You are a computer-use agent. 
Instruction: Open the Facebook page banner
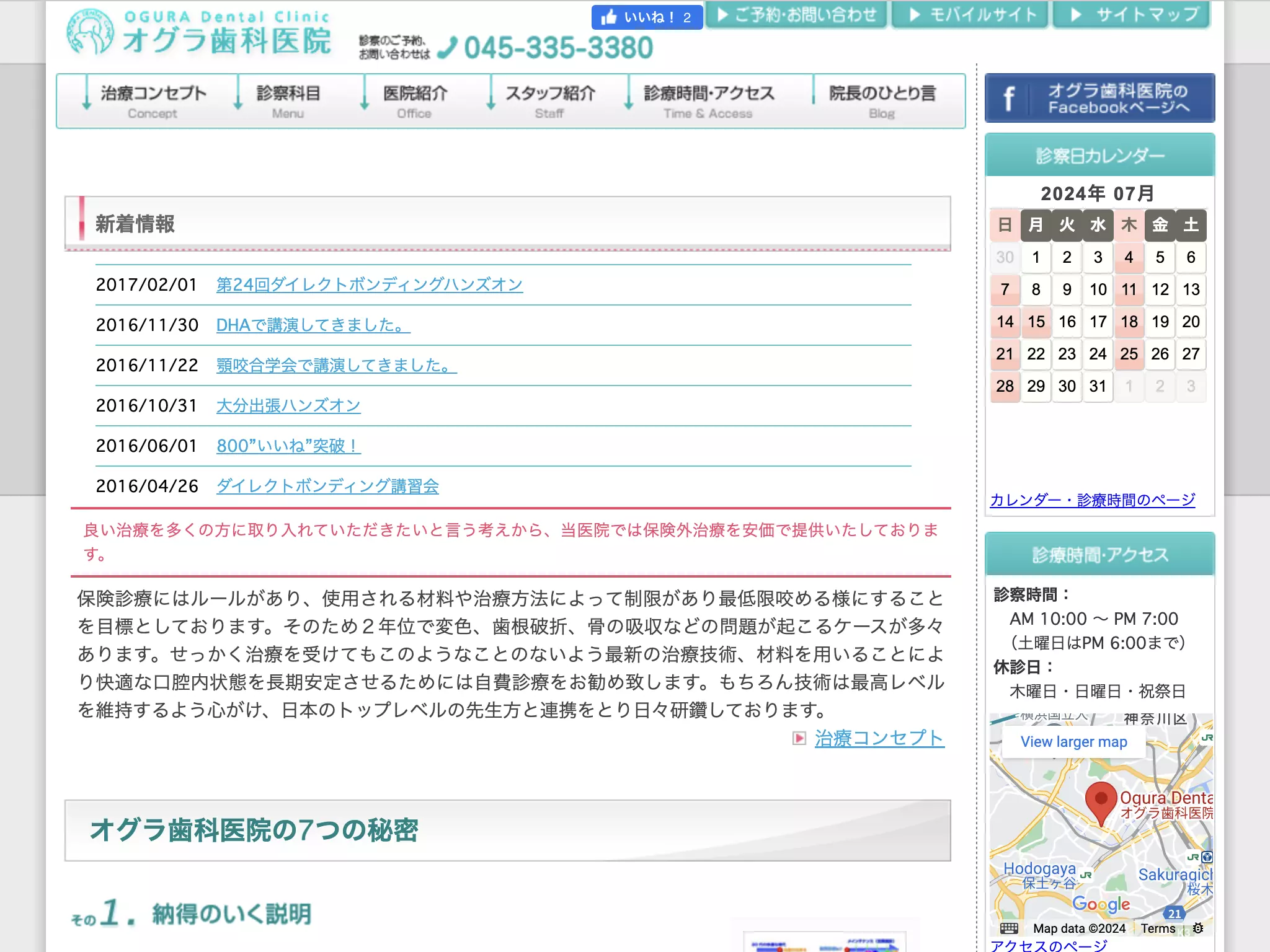1099,99
